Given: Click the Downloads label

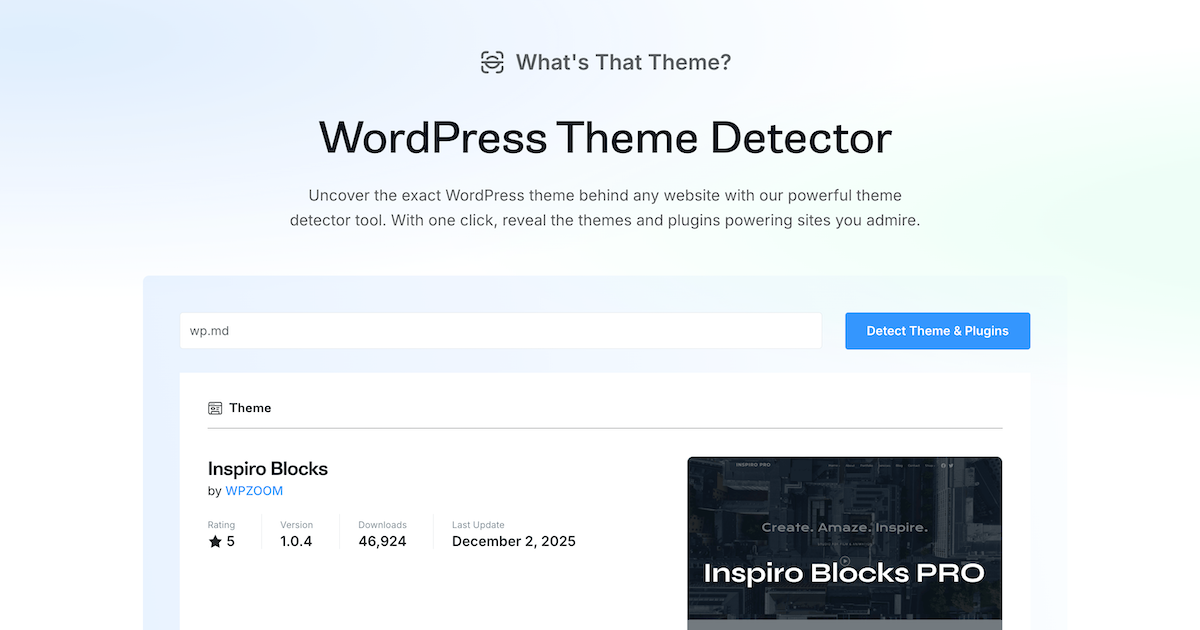Looking at the screenshot, I should (x=382, y=525).
